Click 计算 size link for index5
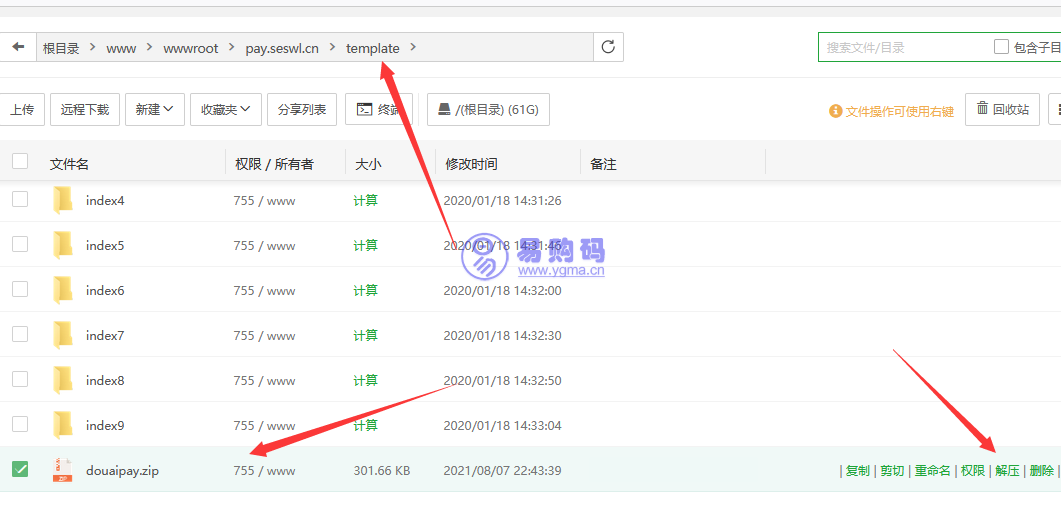The width and height of the screenshot is (1061, 510). 366,245
